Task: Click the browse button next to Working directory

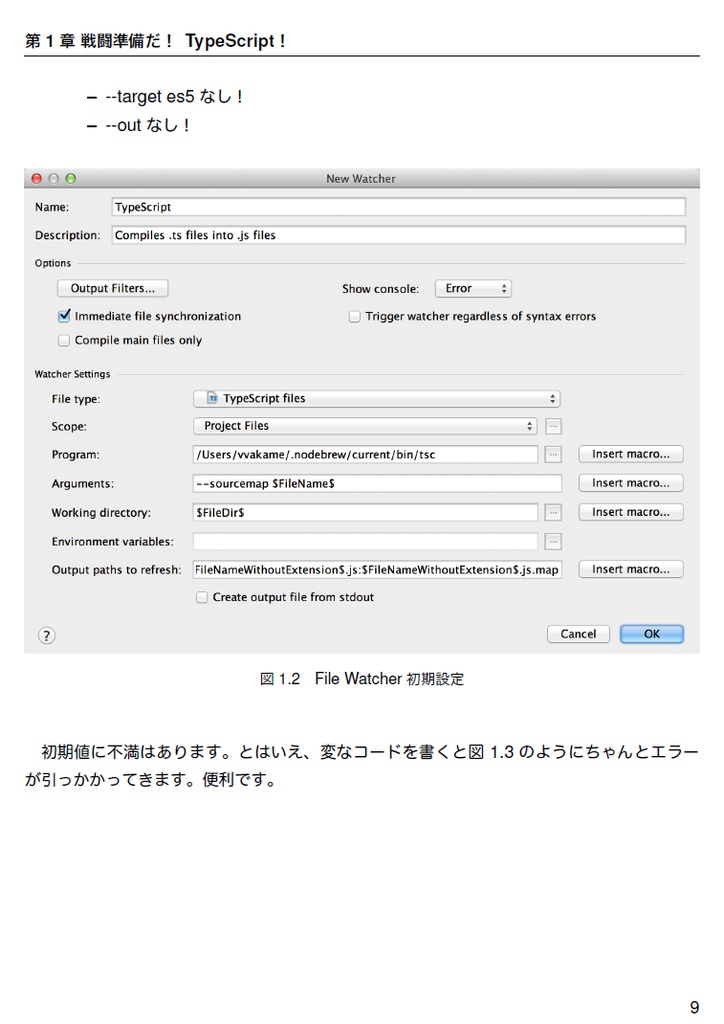Action: pos(553,513)
